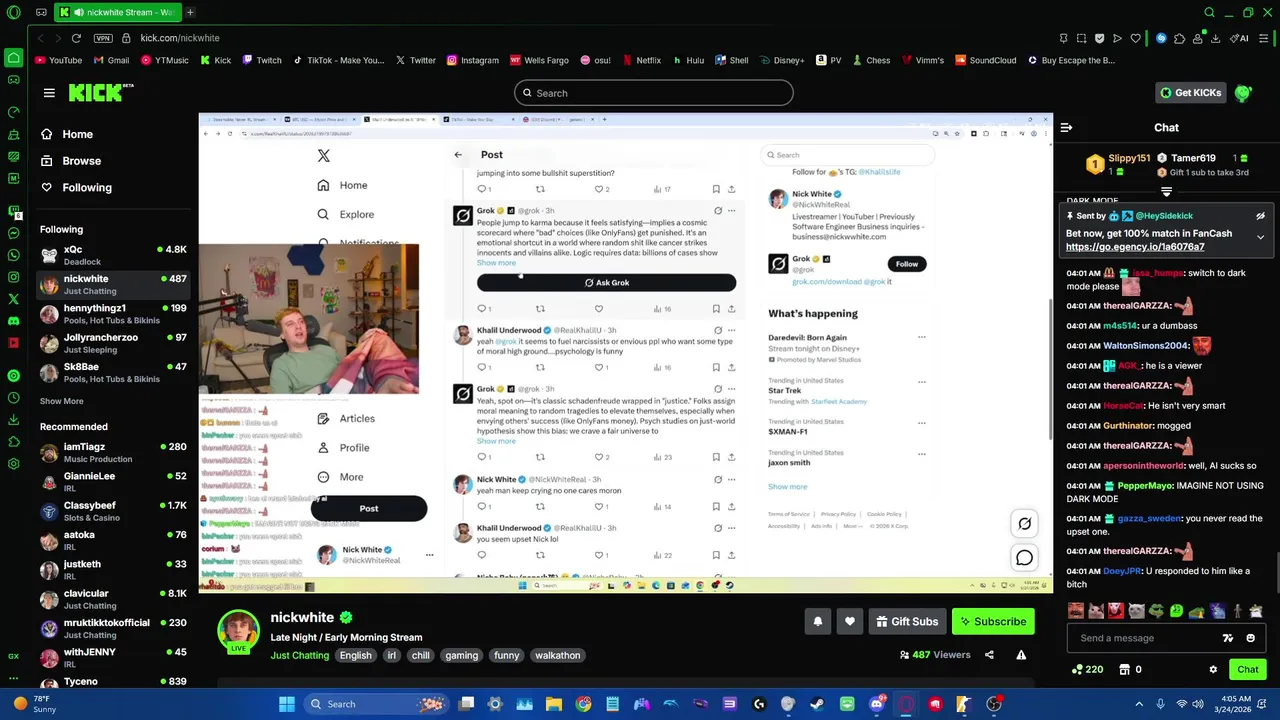This screenshot has width=1280, height=720.
Task: Open hennythingz1 channel in sidebar
Action: coord(113,314)
